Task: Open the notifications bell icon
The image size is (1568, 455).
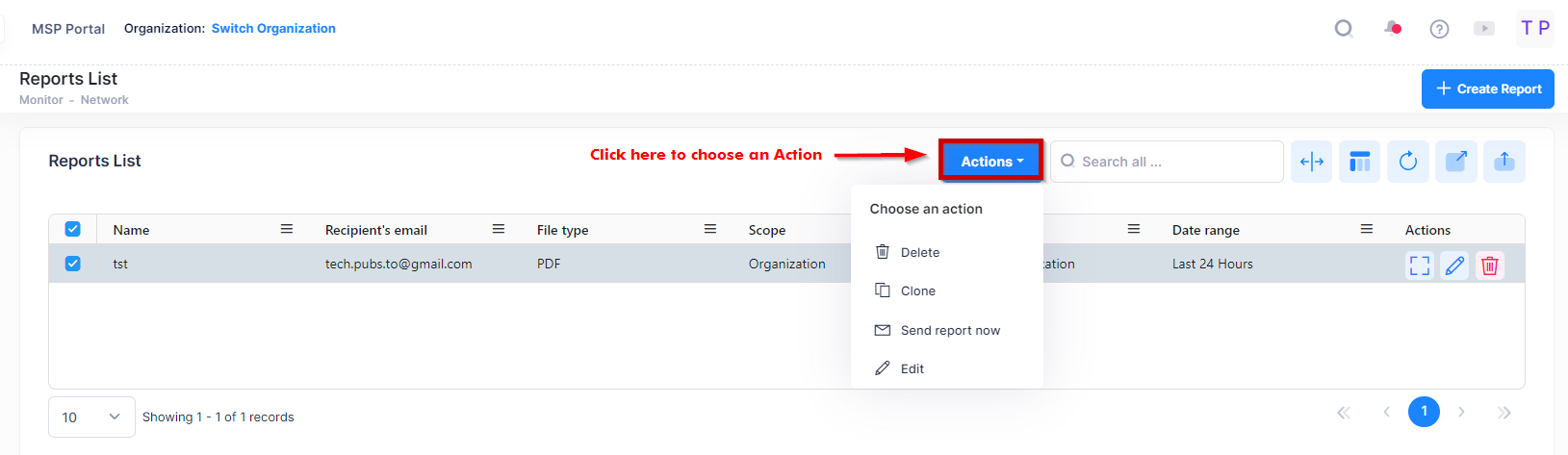Action: click(1392, 28)
